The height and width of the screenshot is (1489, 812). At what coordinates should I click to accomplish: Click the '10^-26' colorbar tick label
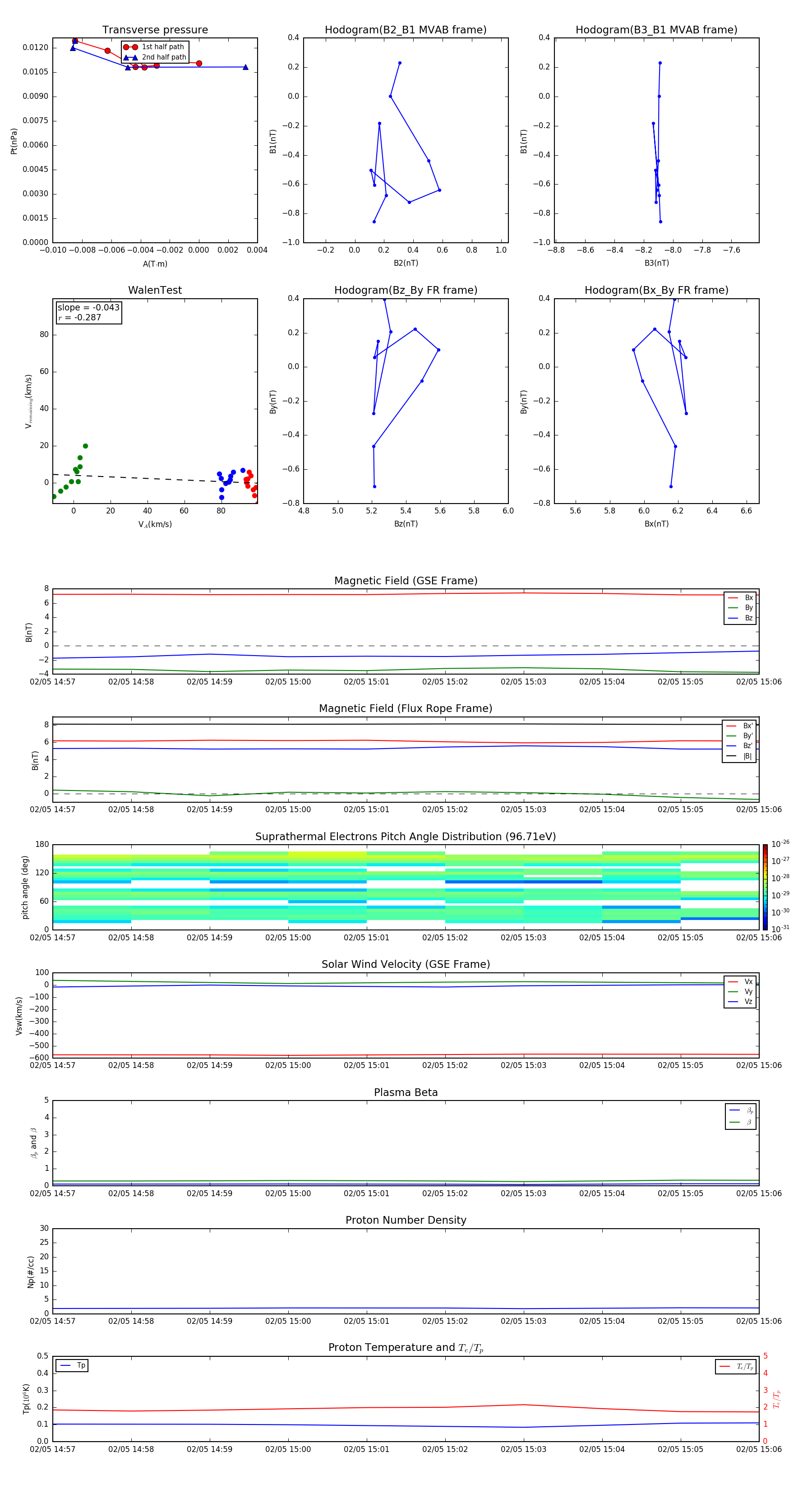(780, 844)
